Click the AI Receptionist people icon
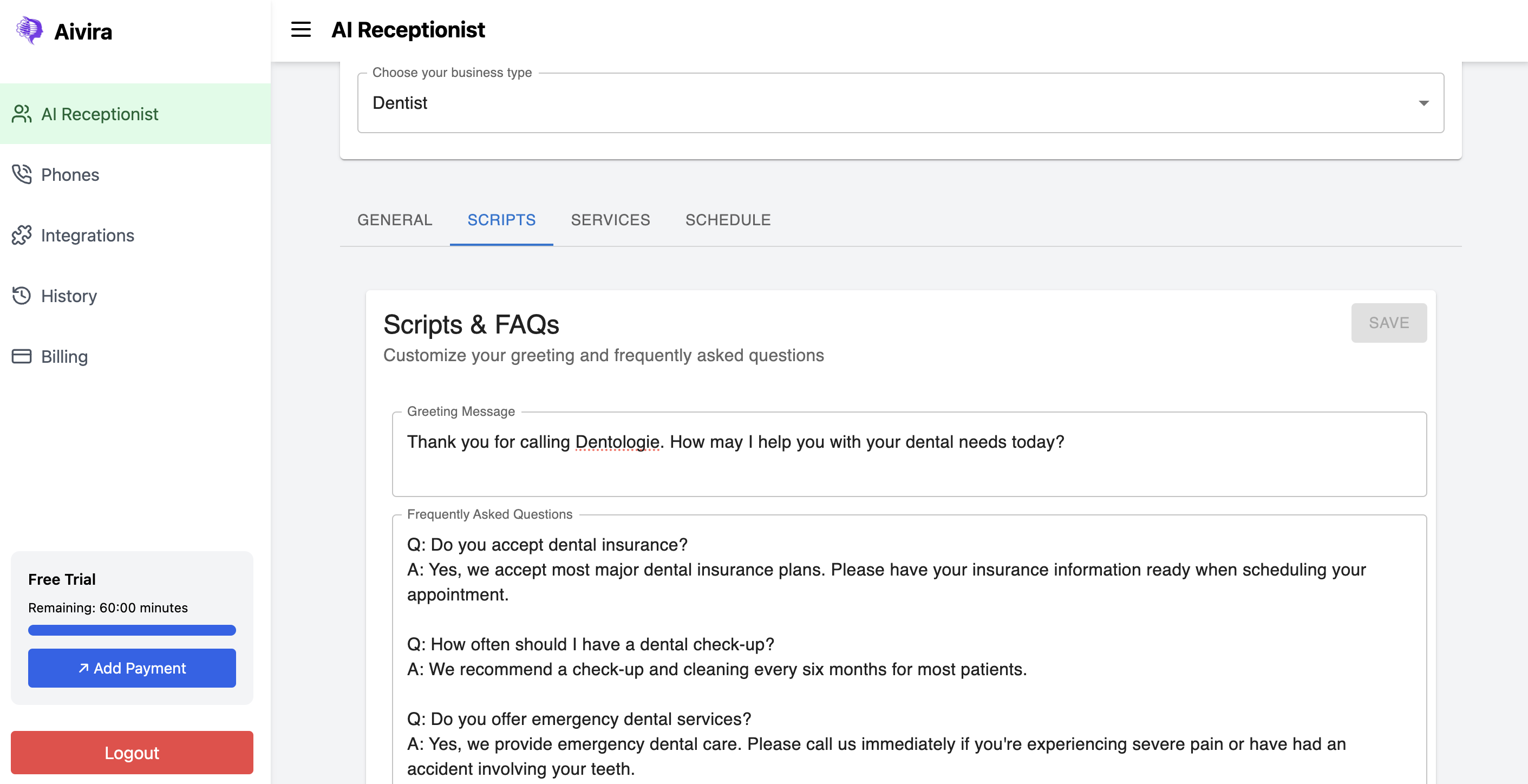 (21, 114)
